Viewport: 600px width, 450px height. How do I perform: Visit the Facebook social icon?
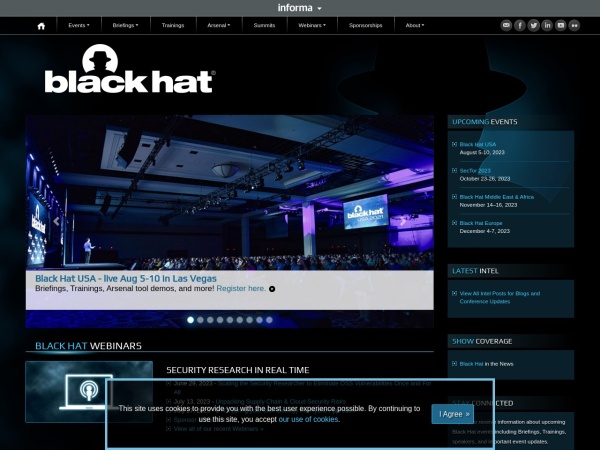(520, 26)
